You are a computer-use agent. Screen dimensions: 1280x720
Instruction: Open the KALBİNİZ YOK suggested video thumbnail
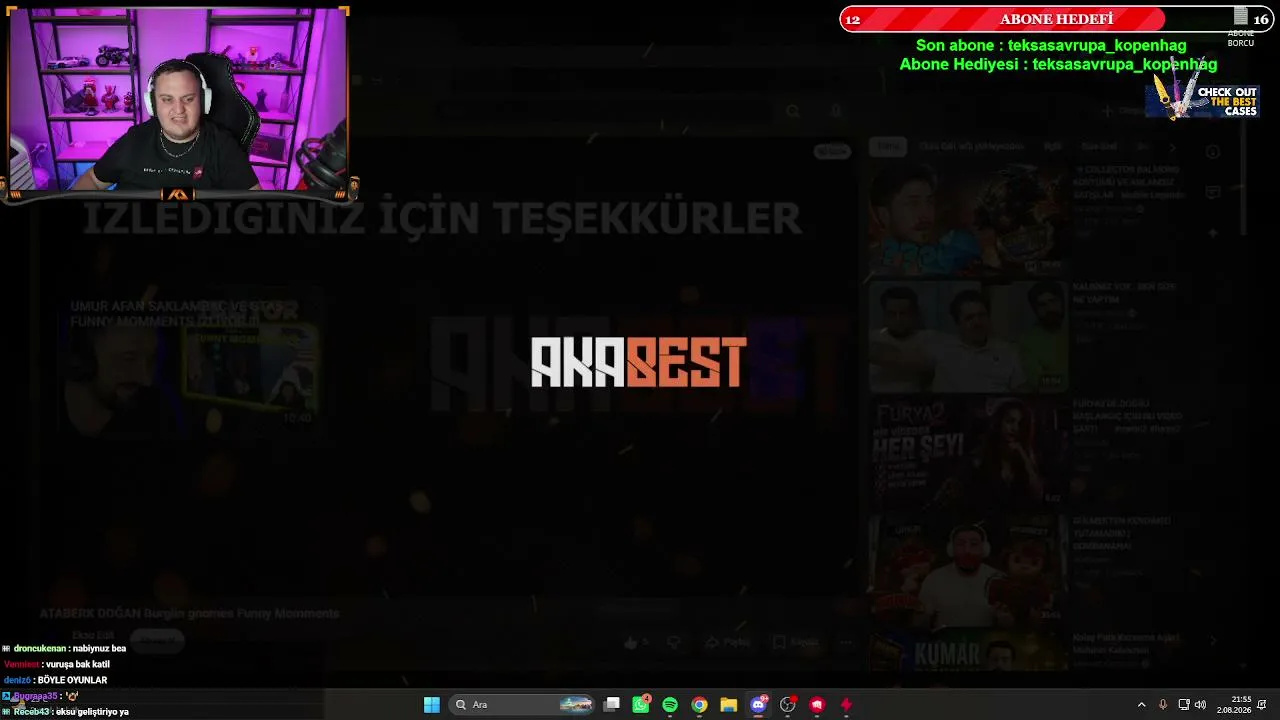pos(967,336)
